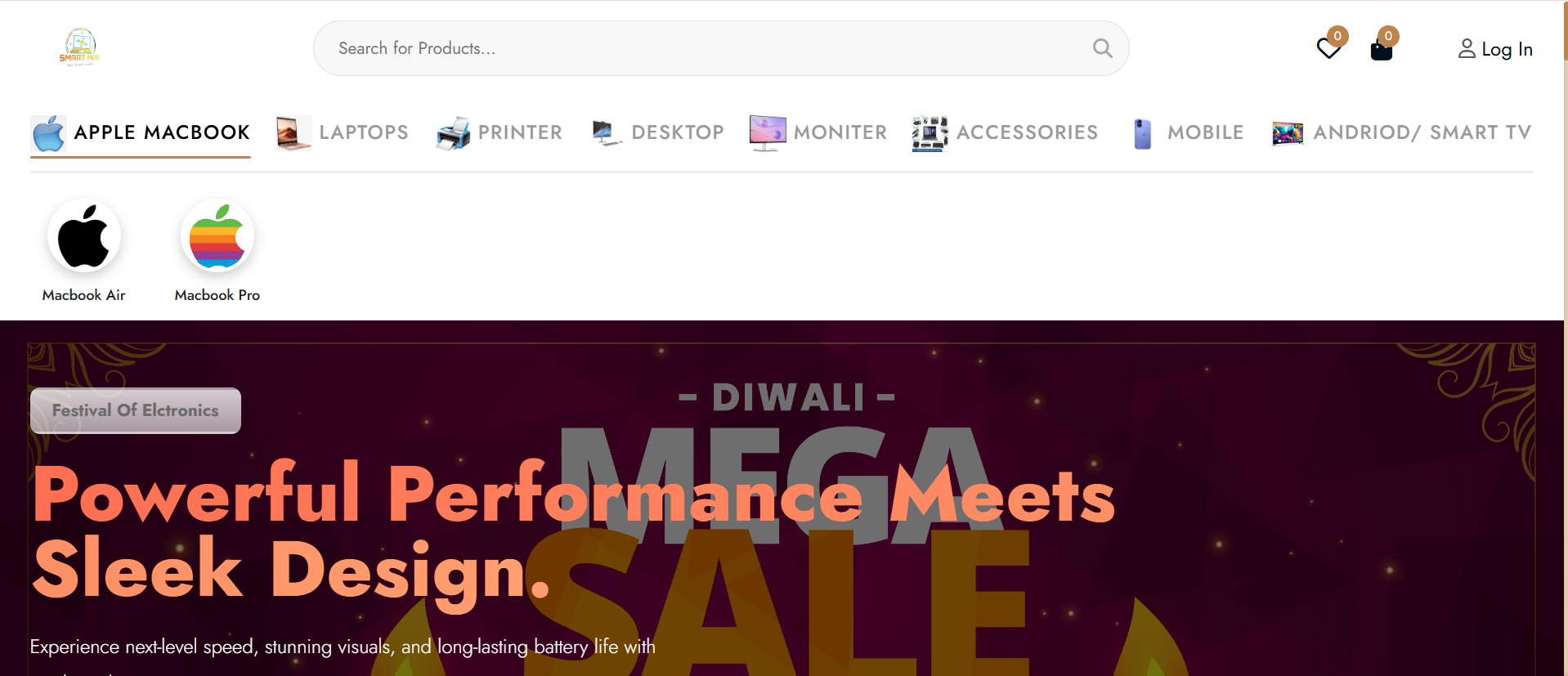Select the Macbook Pro rainbow Apple thumbnail

tap(217, 236)
